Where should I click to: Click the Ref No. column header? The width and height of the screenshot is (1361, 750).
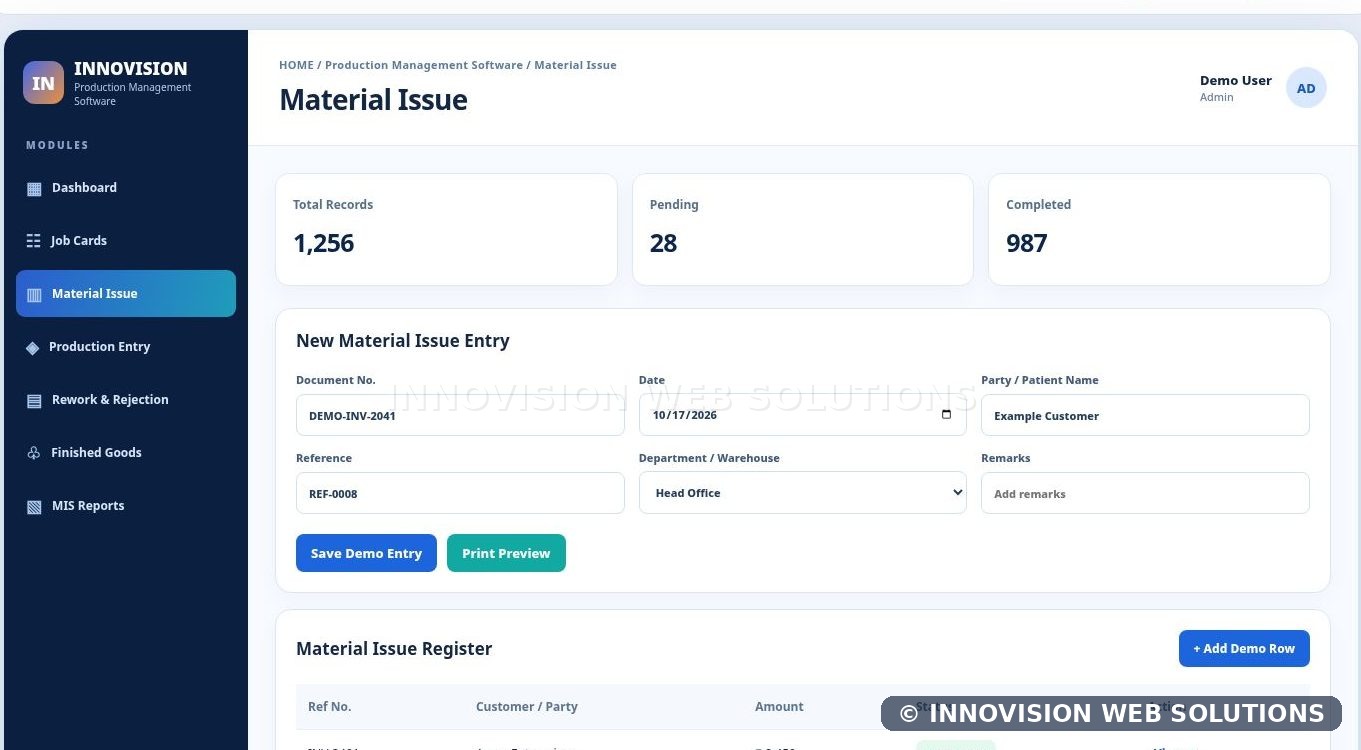330,707
